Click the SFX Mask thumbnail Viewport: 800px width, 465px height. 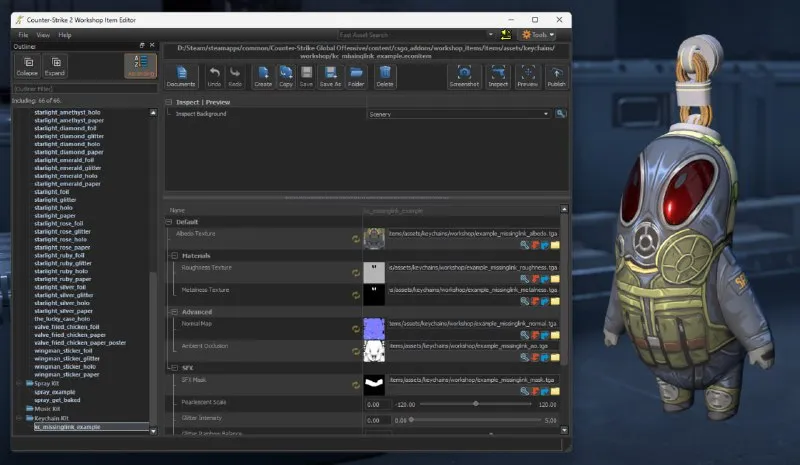tap(374, 385)
